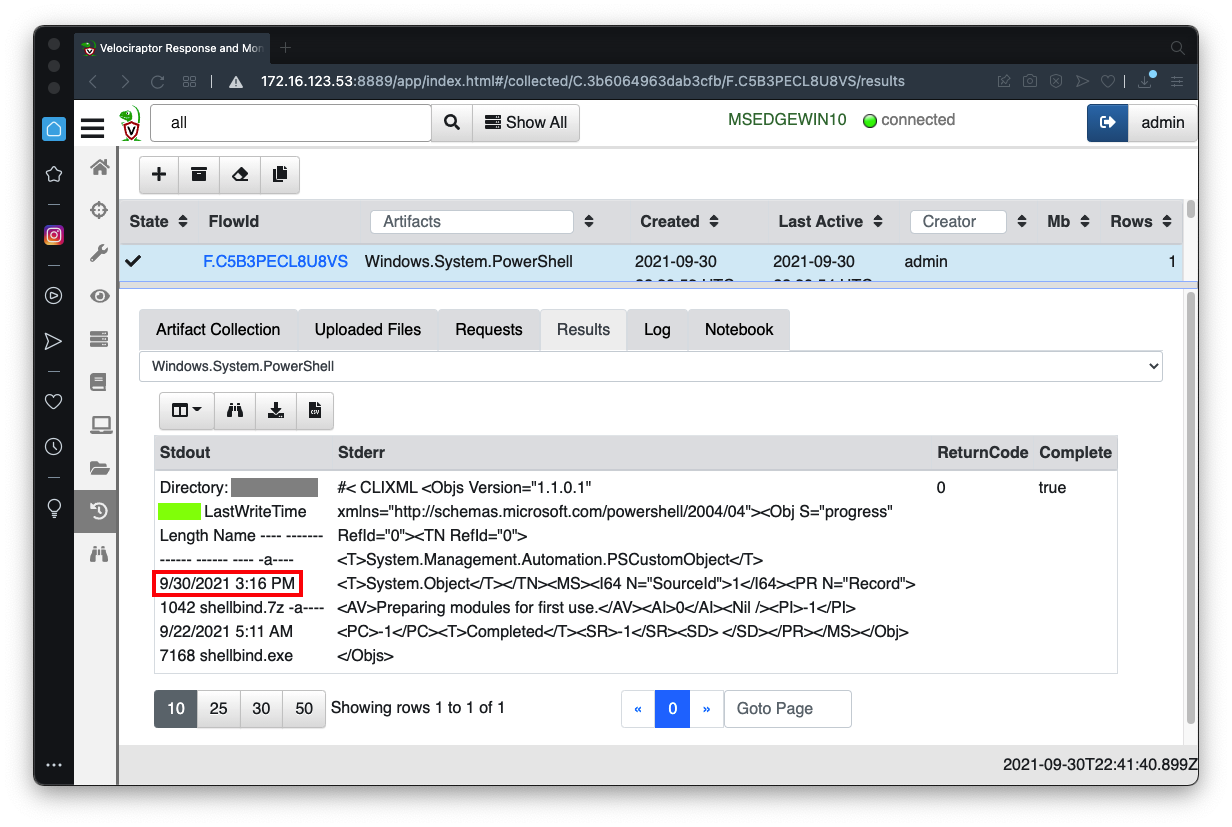The width and height of the screenshot is (1232, 827).
Task: Click the eraser icon in flows toolbar
Action: point(239,174)
